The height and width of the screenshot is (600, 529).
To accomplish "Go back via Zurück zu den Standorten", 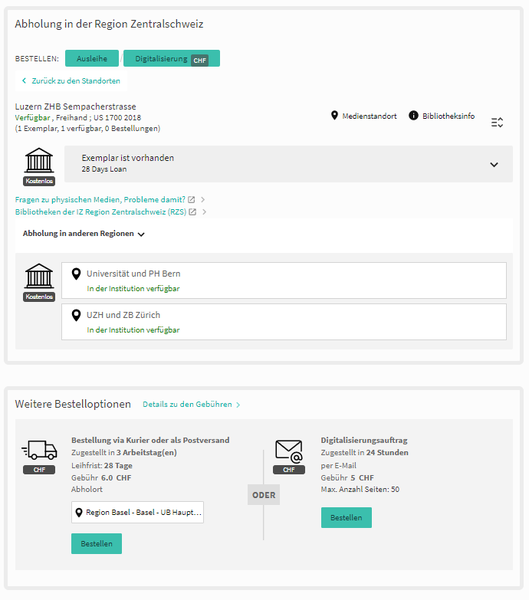I will pyautogui.click(x=71, y=81).
